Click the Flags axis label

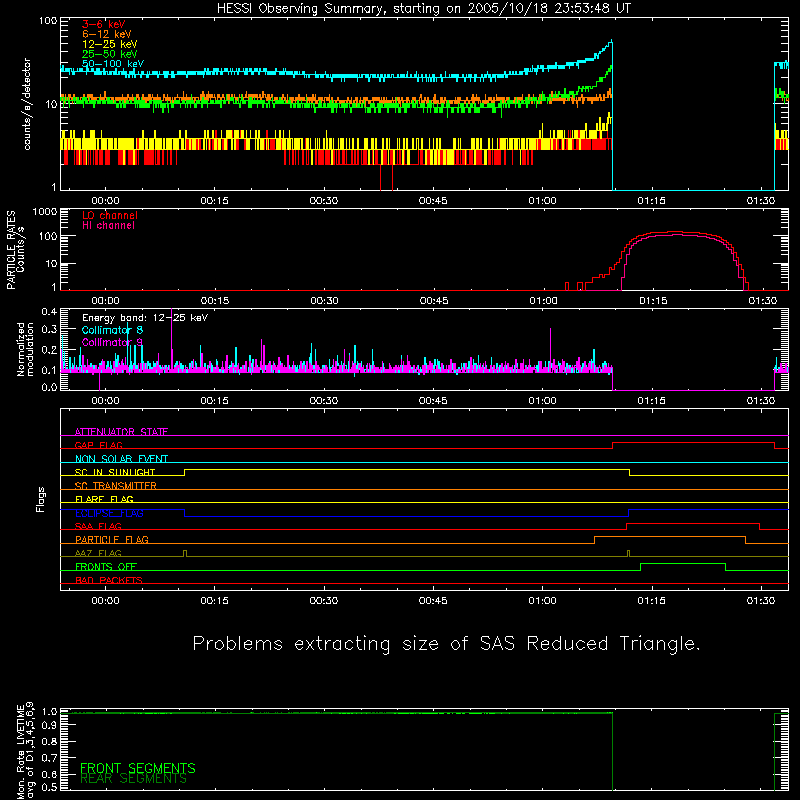pos(40,499)
